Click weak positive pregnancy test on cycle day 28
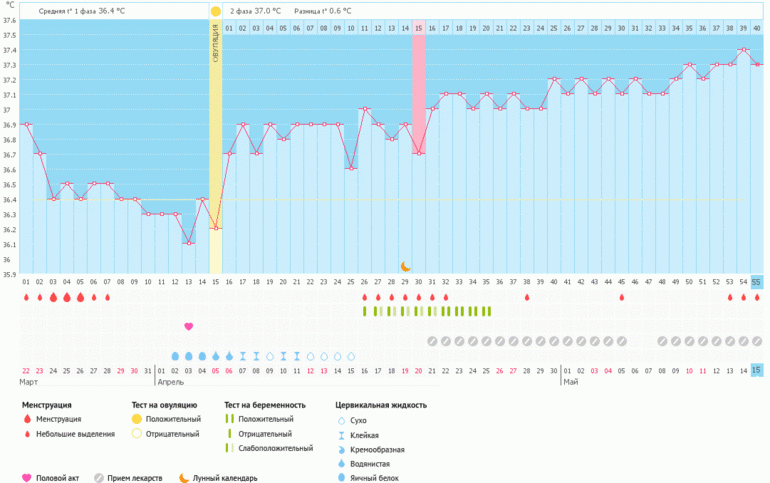 pos(391,311)
